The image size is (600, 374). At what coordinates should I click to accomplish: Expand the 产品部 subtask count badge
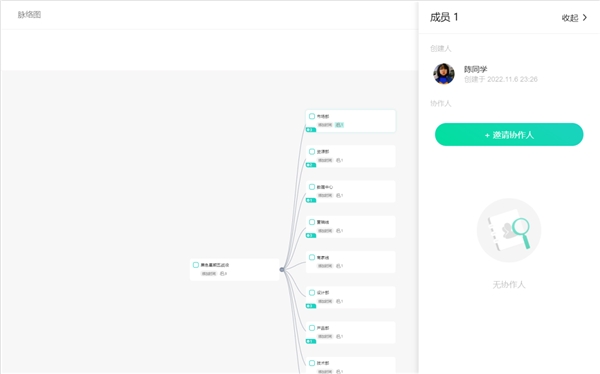pyautogui.click(x=311, y=341)
